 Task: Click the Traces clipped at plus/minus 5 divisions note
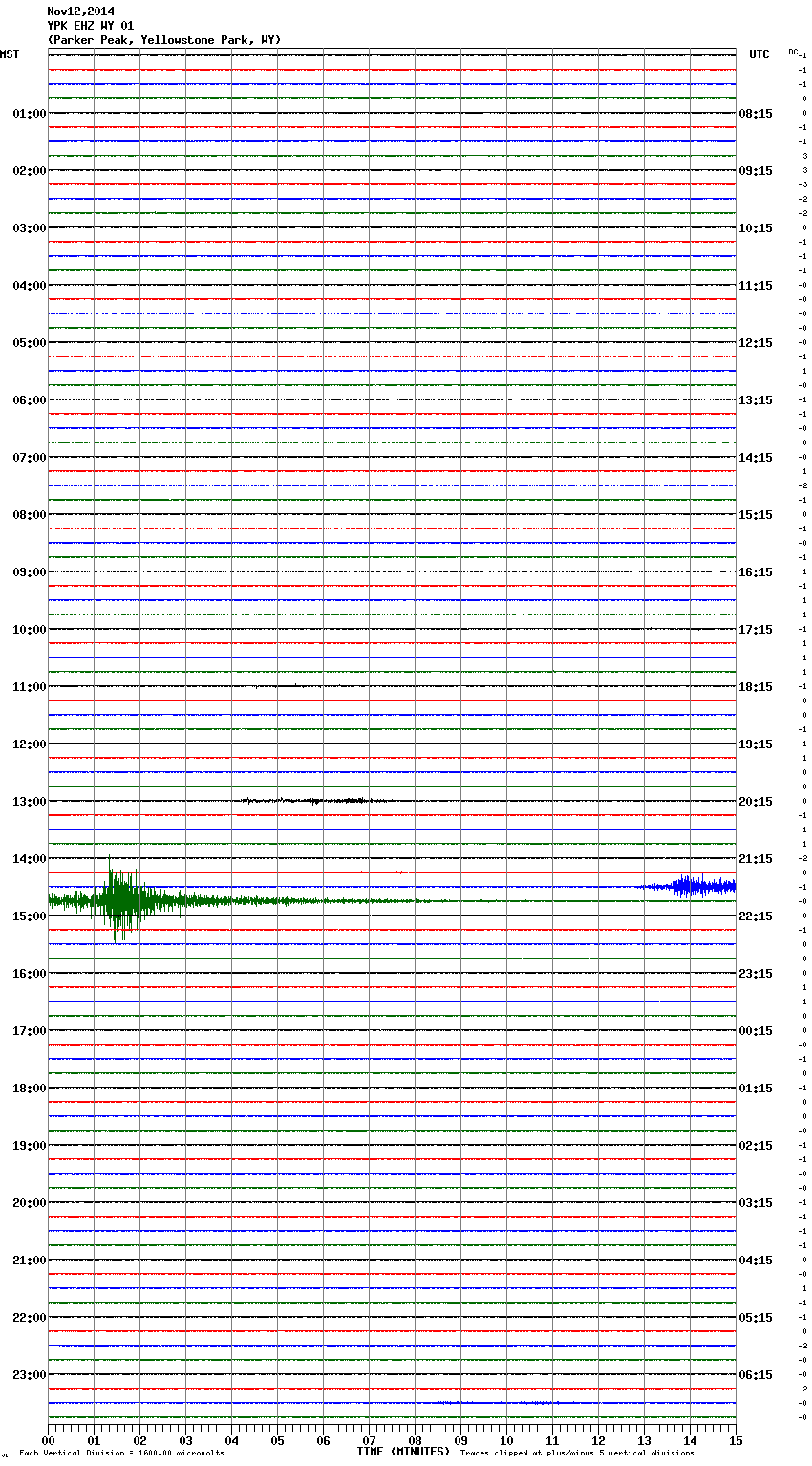tap(577, 1453)
